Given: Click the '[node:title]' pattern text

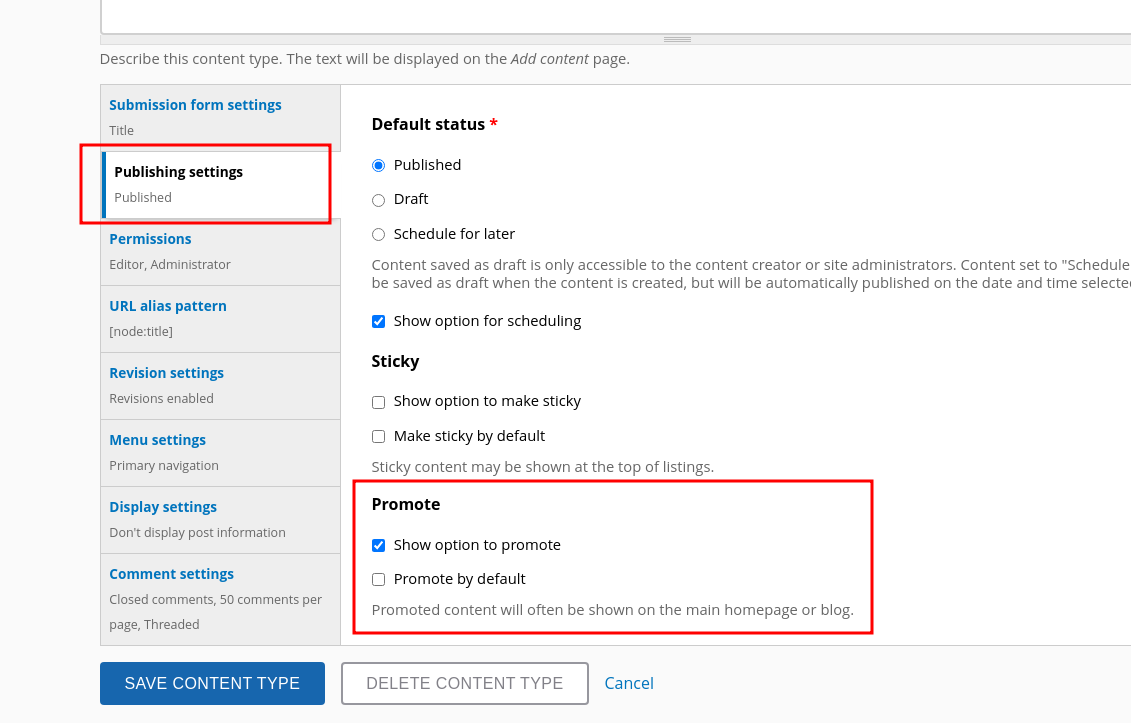Looking at the screenshot, I should (141, 332).
